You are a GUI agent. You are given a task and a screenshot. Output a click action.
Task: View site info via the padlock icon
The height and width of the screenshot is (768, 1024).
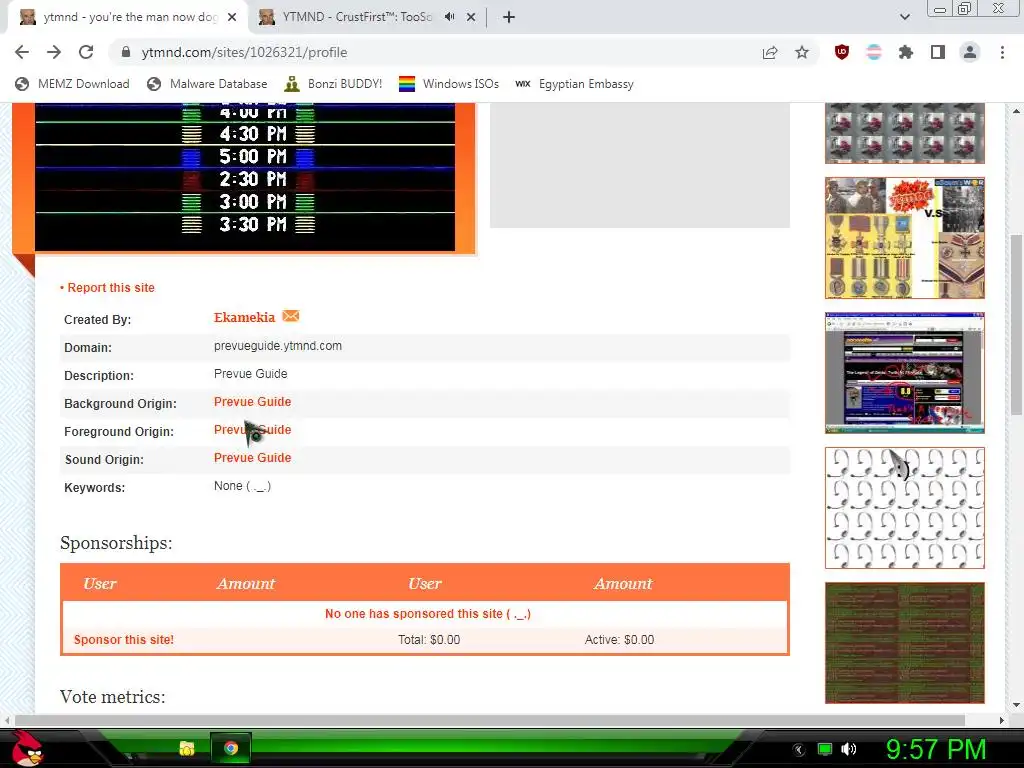[x=126, y=52]
